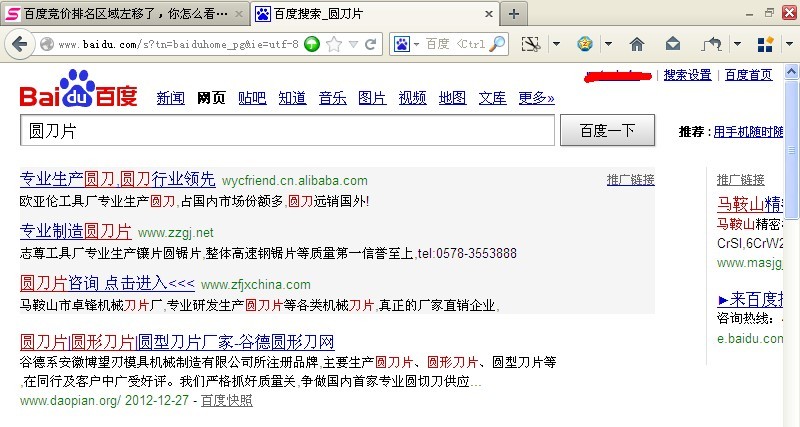Image resolution: width=800 pixels, height=427 pixels.
Task: Go to 百度首页 link
Action: [x=748, y=75]
